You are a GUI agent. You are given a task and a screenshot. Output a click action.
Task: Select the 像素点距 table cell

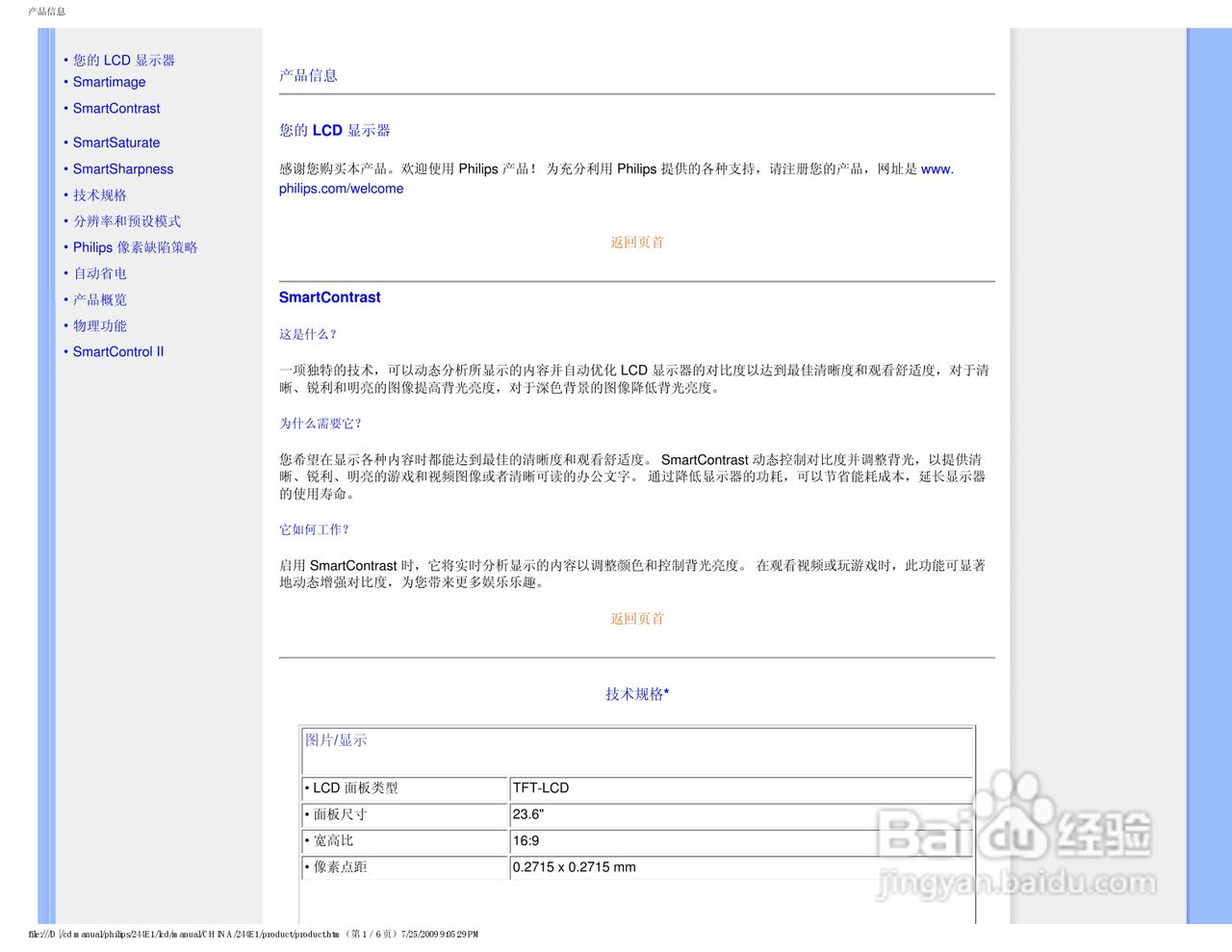404,867
